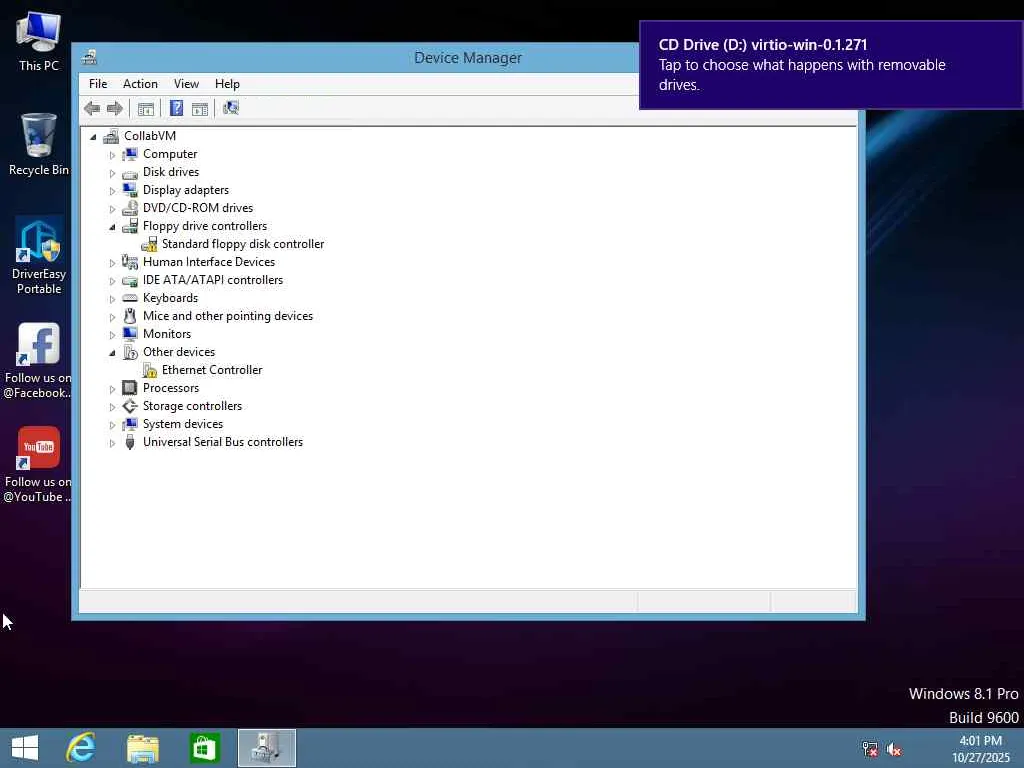Collapse the Other devices category
The height and width of the screenshot is (768, 1024).
112,353
